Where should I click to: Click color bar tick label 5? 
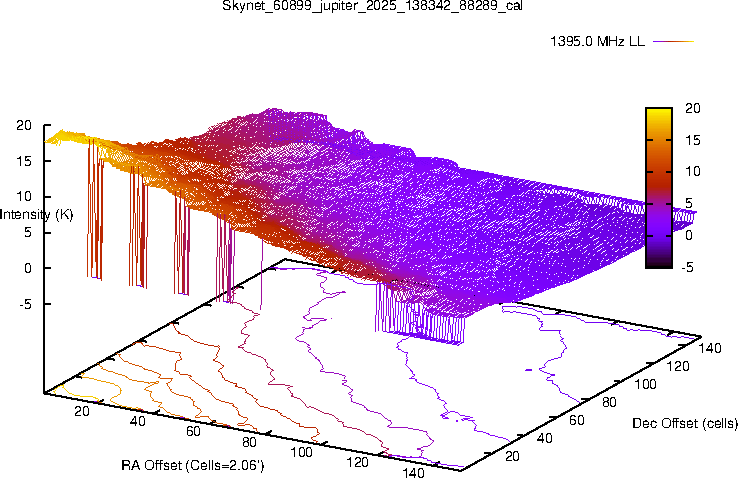689,203
